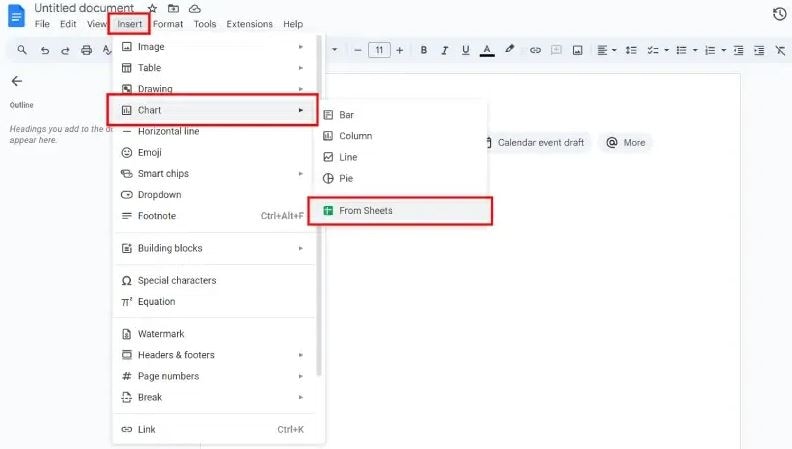Open the Extensions menu
Viewport: 792px width, 449px height.
tap(250, 24)
